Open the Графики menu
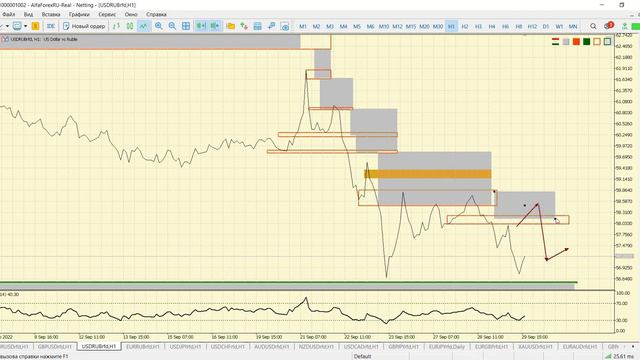 coord(79,14)
